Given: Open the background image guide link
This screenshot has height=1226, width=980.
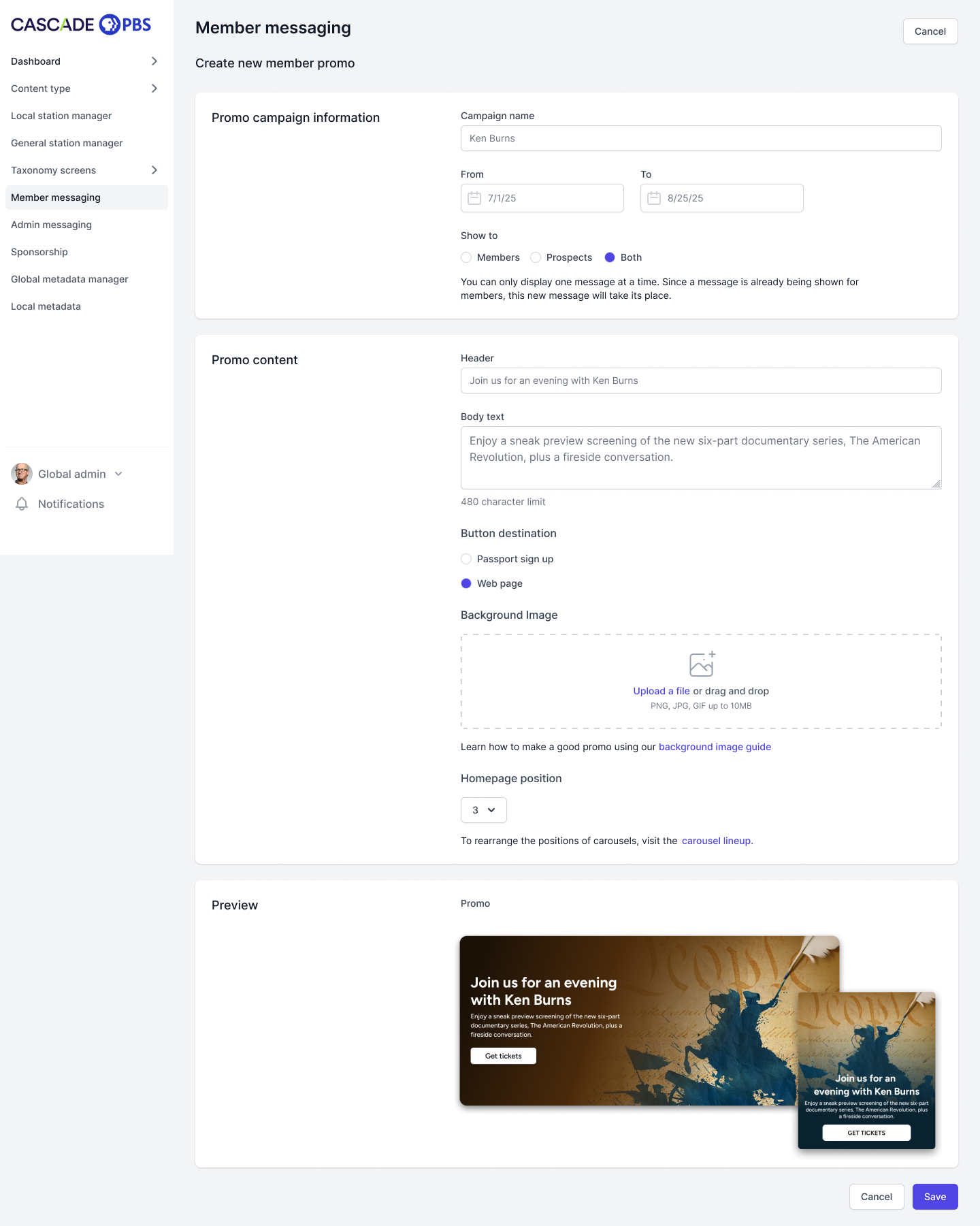Looking at the screenshot, I should 715,747.
